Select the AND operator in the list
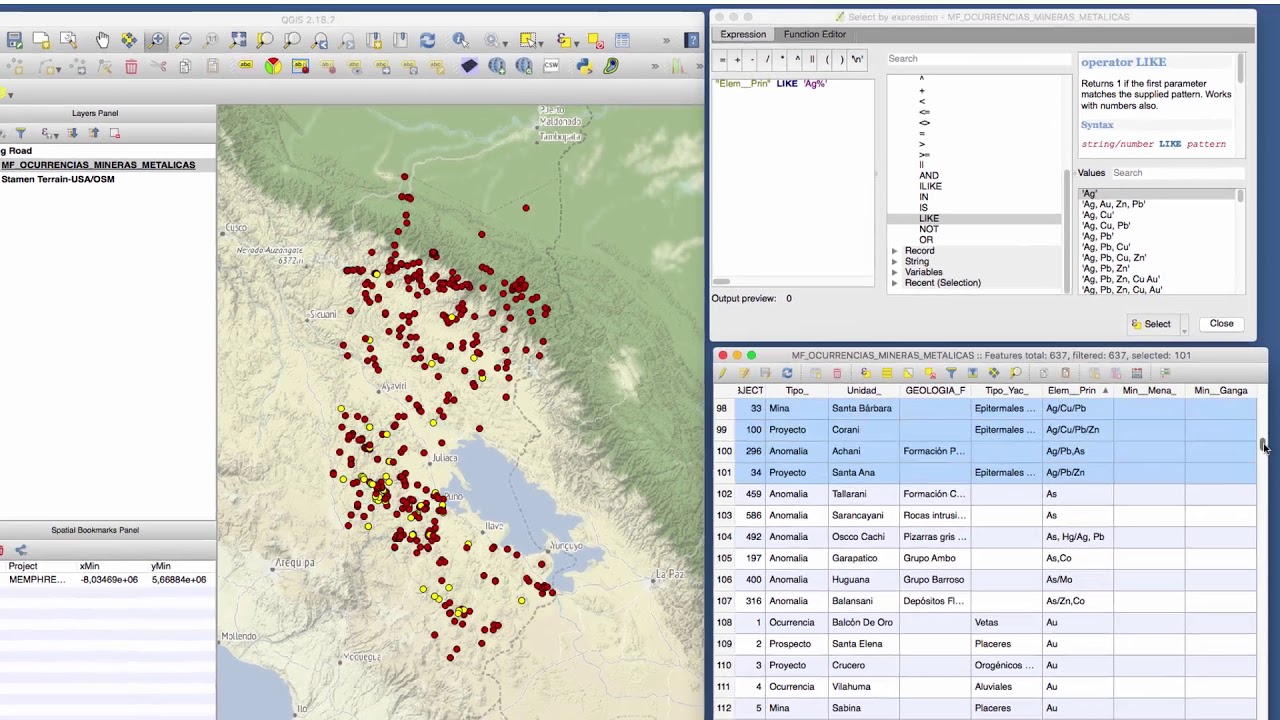The image size is (1280, 720). (x=929, y=175)
